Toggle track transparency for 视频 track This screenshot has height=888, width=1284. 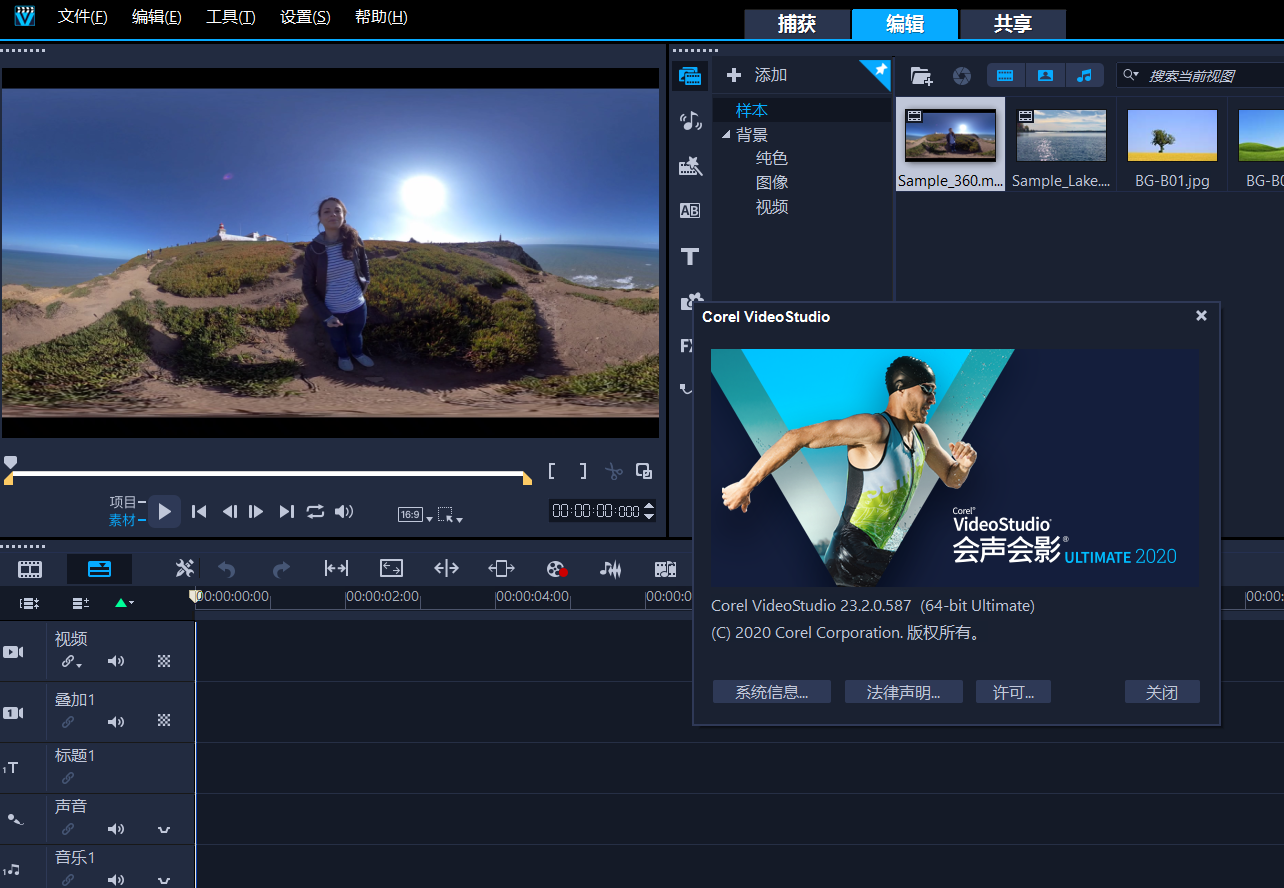[164, 661]
